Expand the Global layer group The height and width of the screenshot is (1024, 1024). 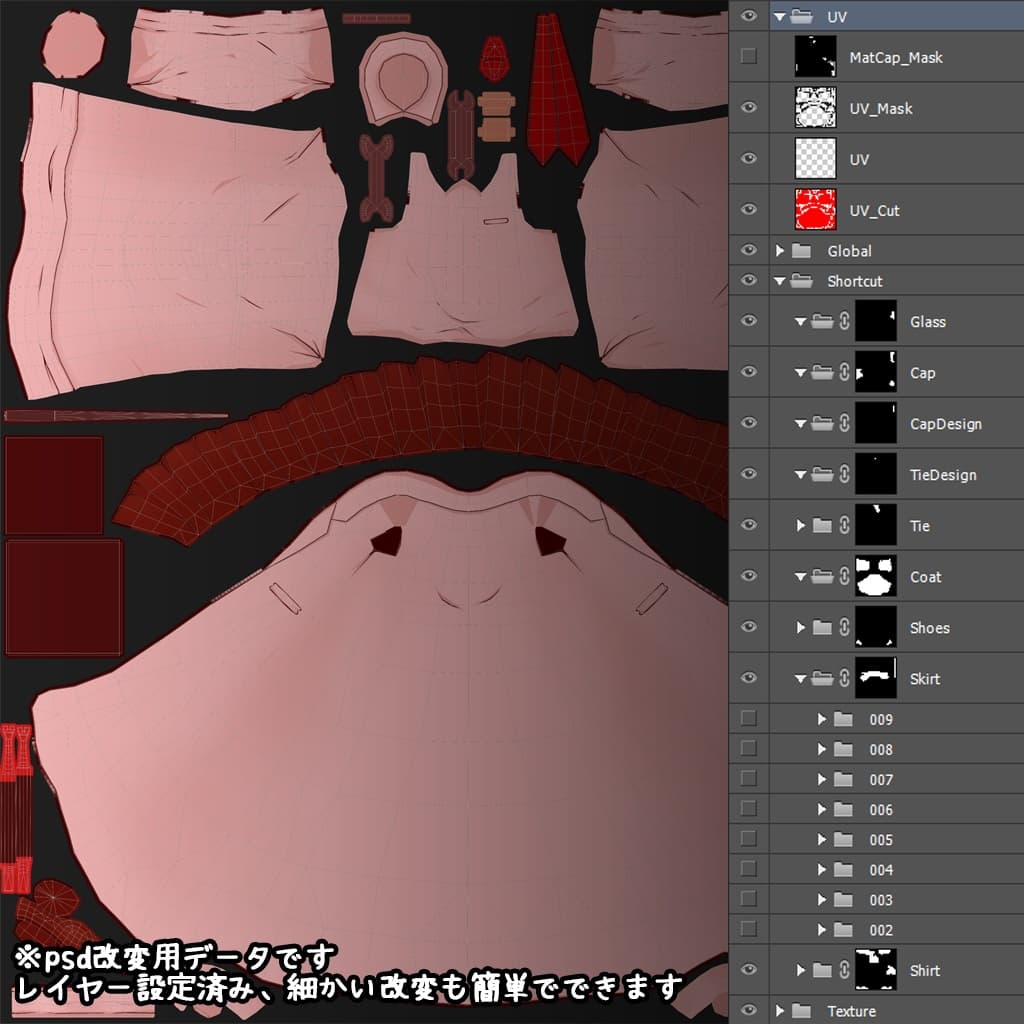(780, 251)
